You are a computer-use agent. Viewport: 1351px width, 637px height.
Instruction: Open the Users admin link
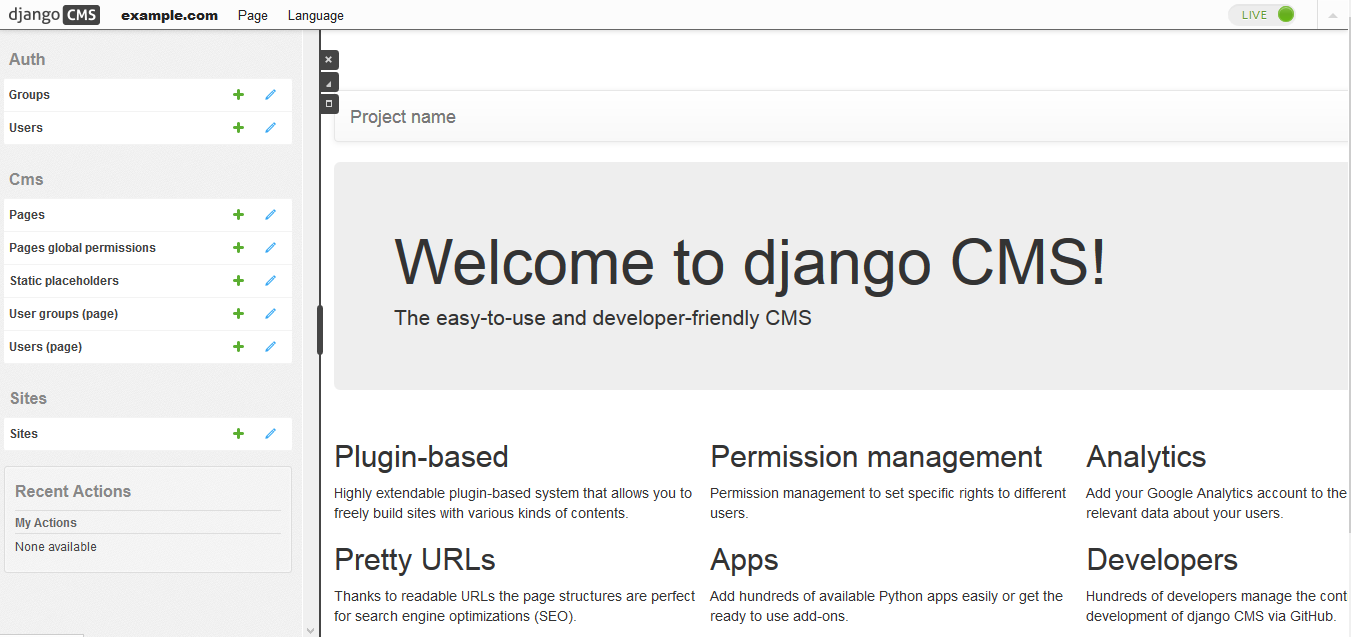click(25, 127)
